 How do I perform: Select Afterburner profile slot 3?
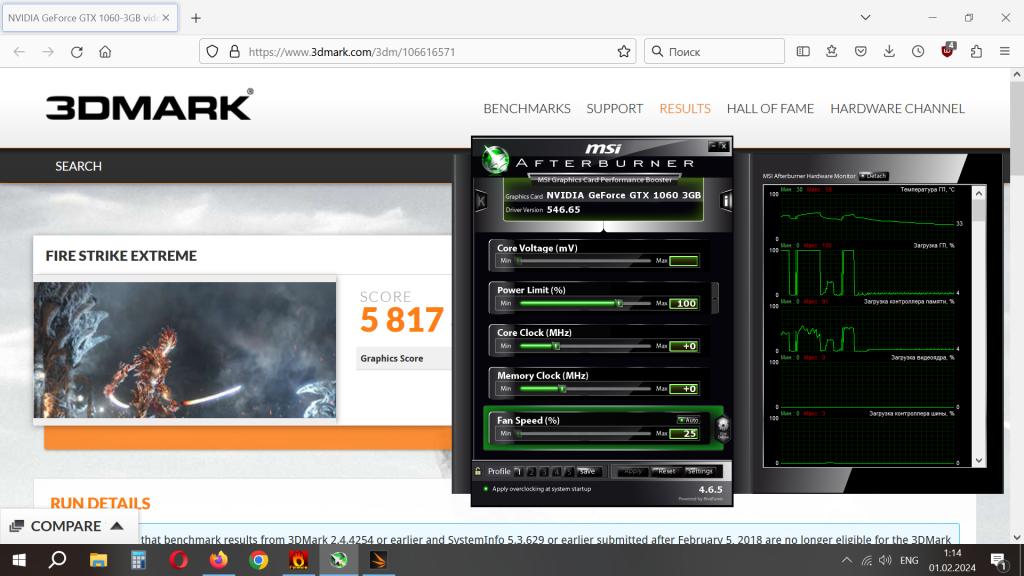543,472
